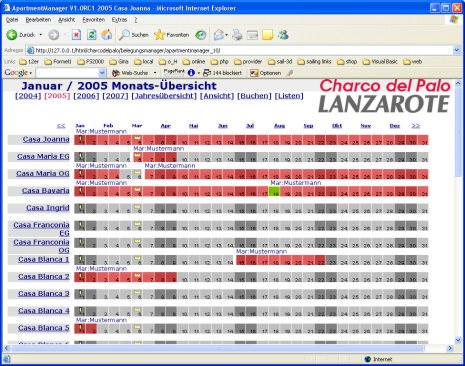Open the Casa Bavaria apartment link
The height and width of the screenshot is (366, 465).
pyautogui.click(x=46, y=191)
